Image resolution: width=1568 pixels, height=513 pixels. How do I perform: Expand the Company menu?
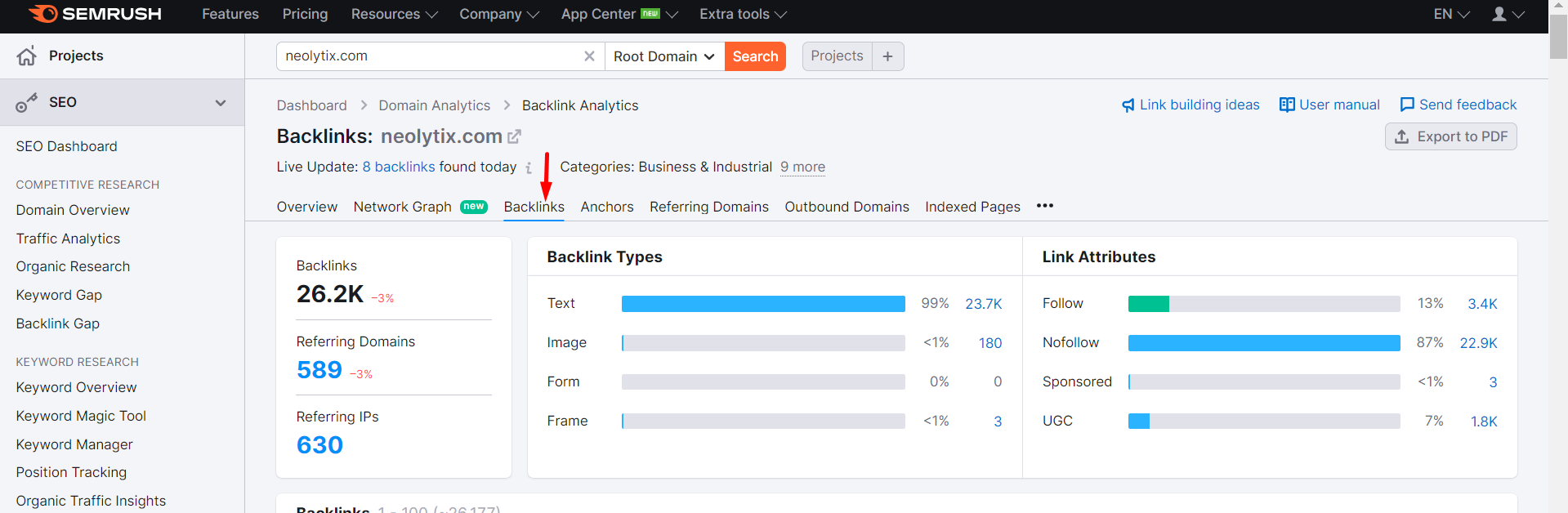tap(499, 14)
